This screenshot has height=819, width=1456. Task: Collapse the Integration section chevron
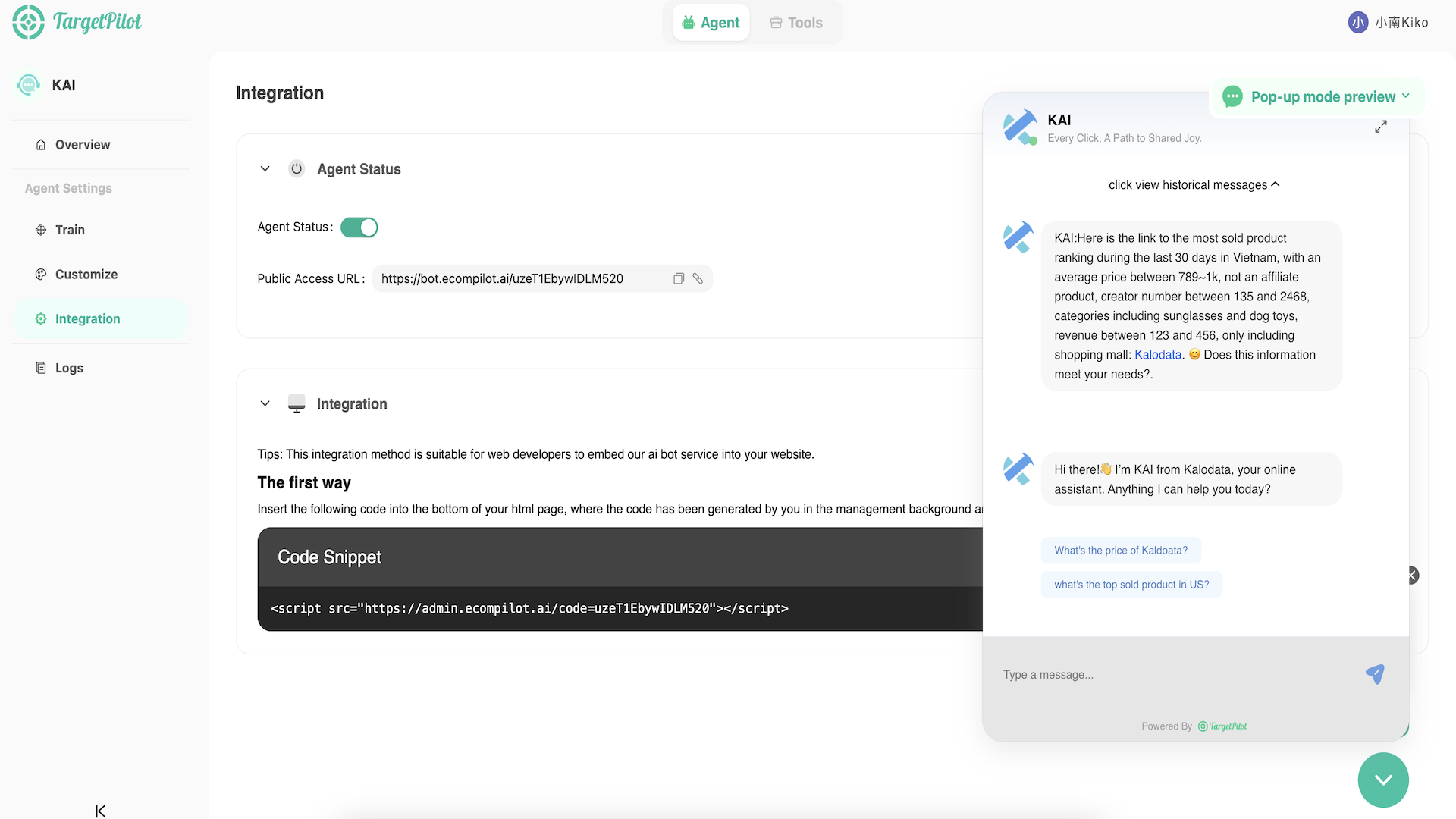(x=265, y=403)
